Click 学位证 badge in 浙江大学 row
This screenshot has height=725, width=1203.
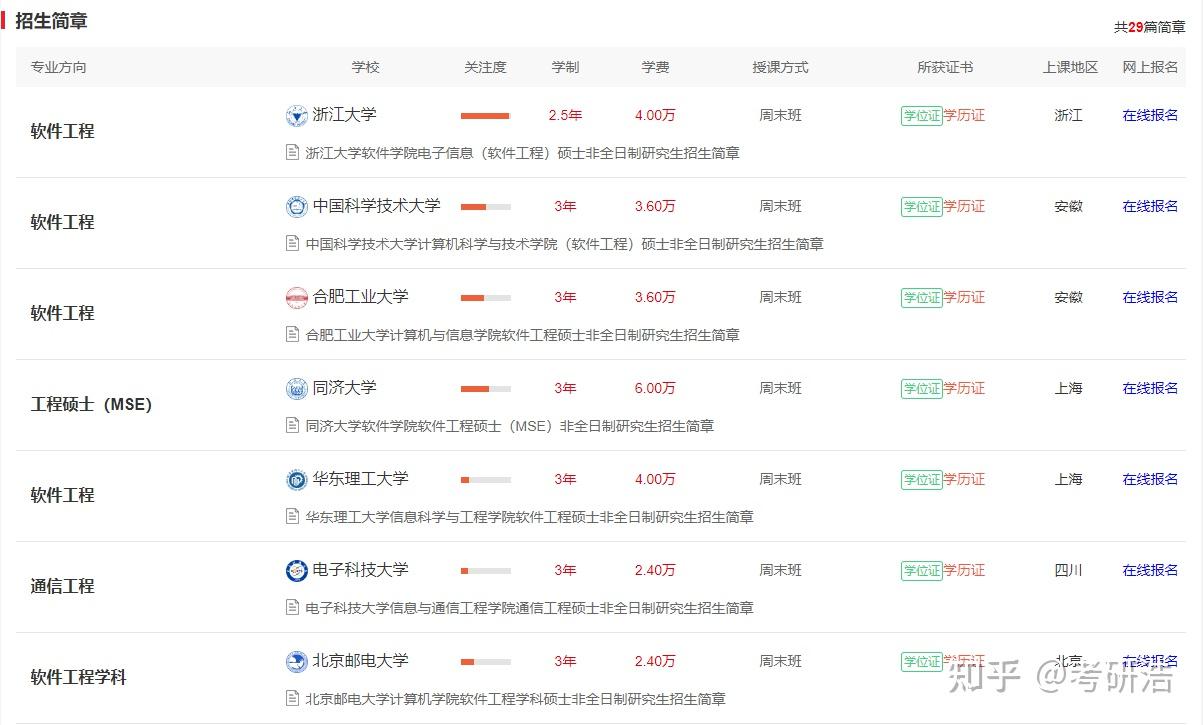[922, 116]
